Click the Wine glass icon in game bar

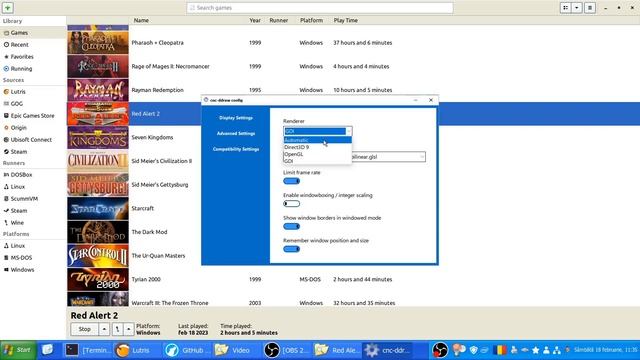click(x=118, y=329)
